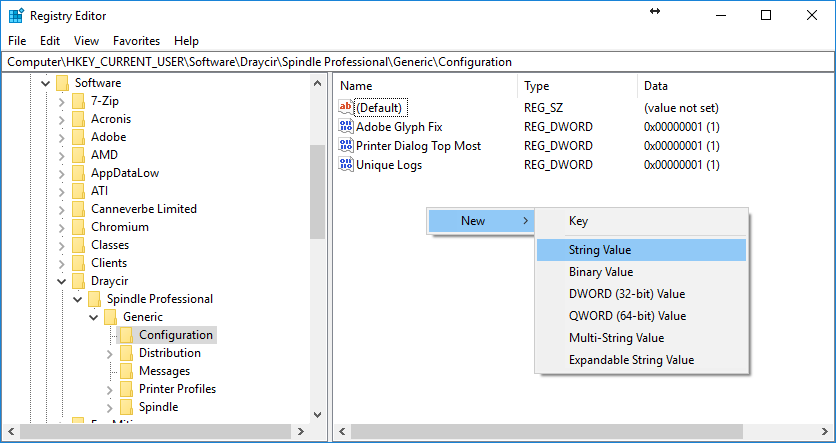Choose DWORD (32-bit) Value from submenu
This screenshot has height=443, width=836.
(x=641, y=294)
